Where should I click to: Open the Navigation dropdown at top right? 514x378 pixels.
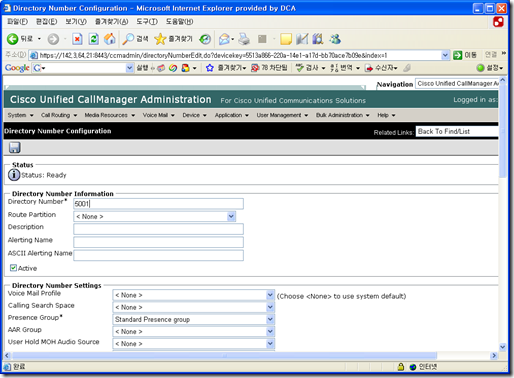click(457, 84)
